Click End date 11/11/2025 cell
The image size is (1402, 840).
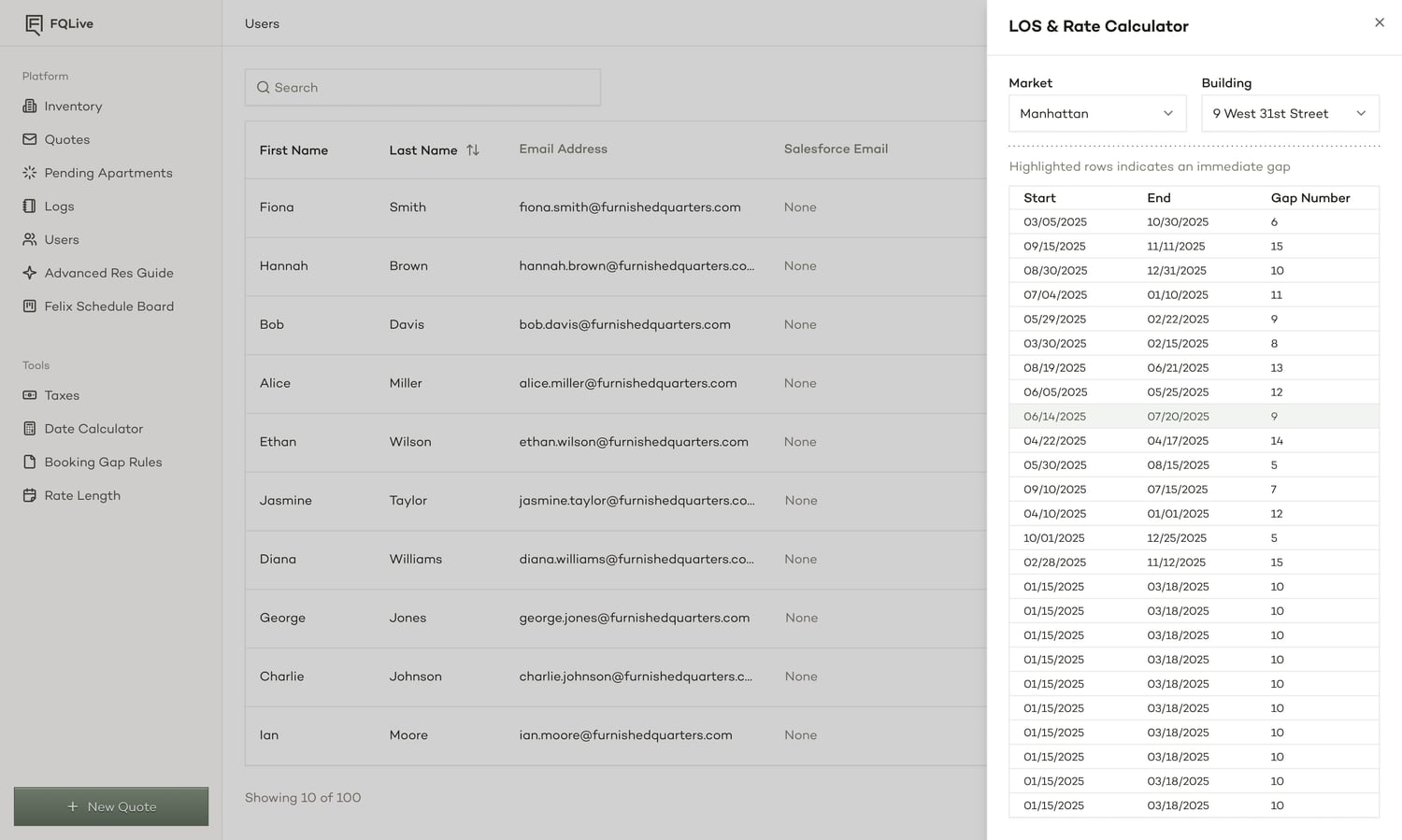pos(1176,246)
